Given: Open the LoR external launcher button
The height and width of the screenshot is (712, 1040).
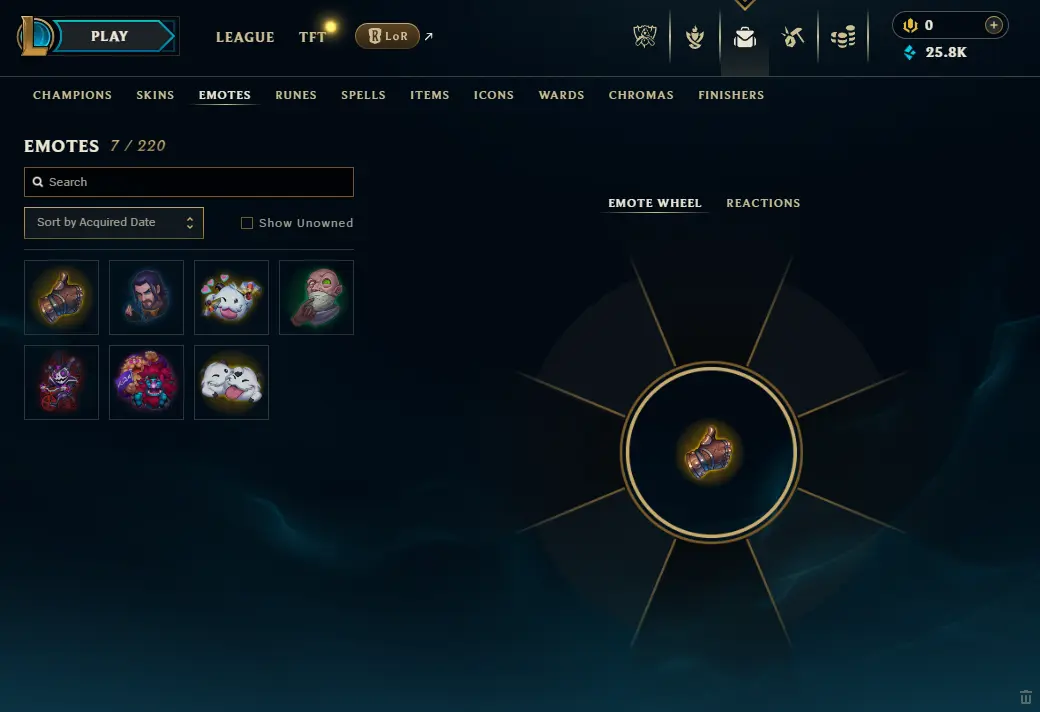Looking at the screenshot, I should coord(387,36).
